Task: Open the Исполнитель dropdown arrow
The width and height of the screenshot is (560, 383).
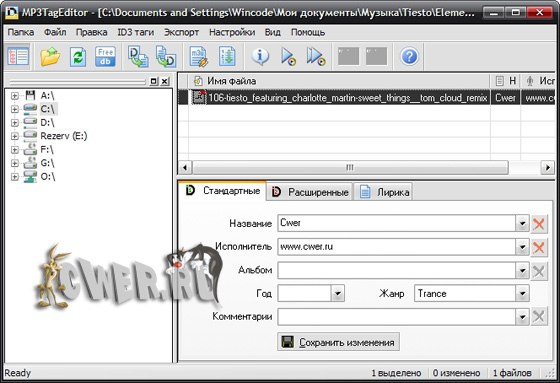Action: click(x=522, y=247)
